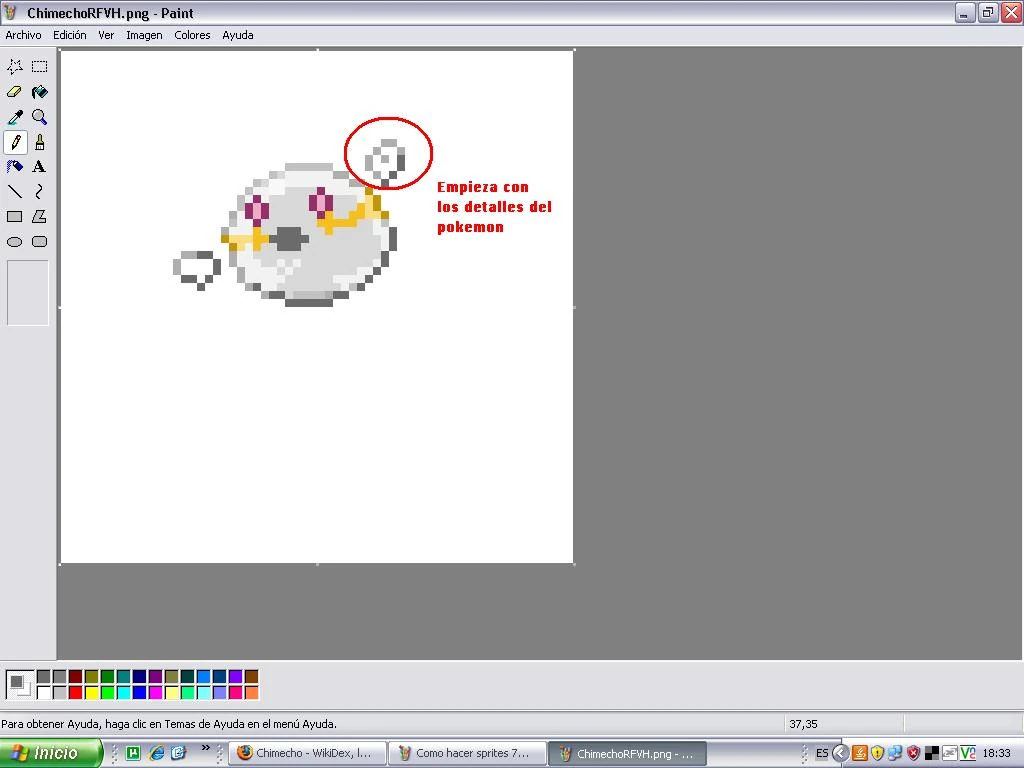This screenshot has width=1024, height=768.
Task: Choose the Line tool
Action: 15,192
